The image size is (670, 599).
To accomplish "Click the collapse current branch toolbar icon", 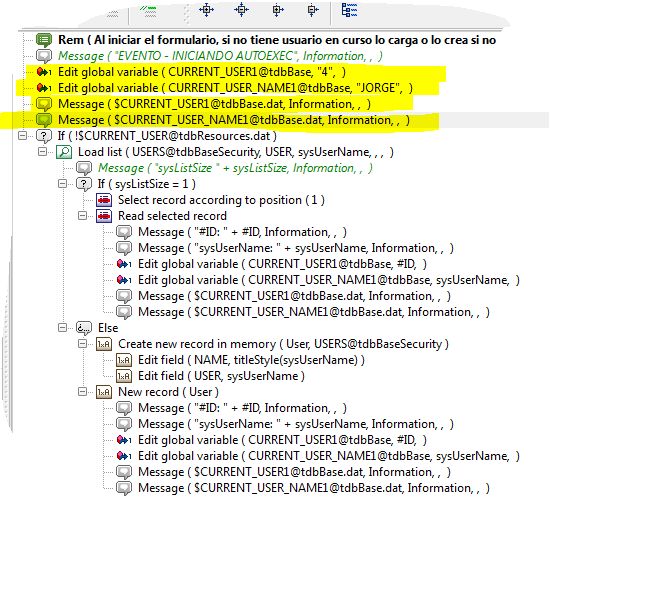I will pyautogui.click(x=313, y=9).
